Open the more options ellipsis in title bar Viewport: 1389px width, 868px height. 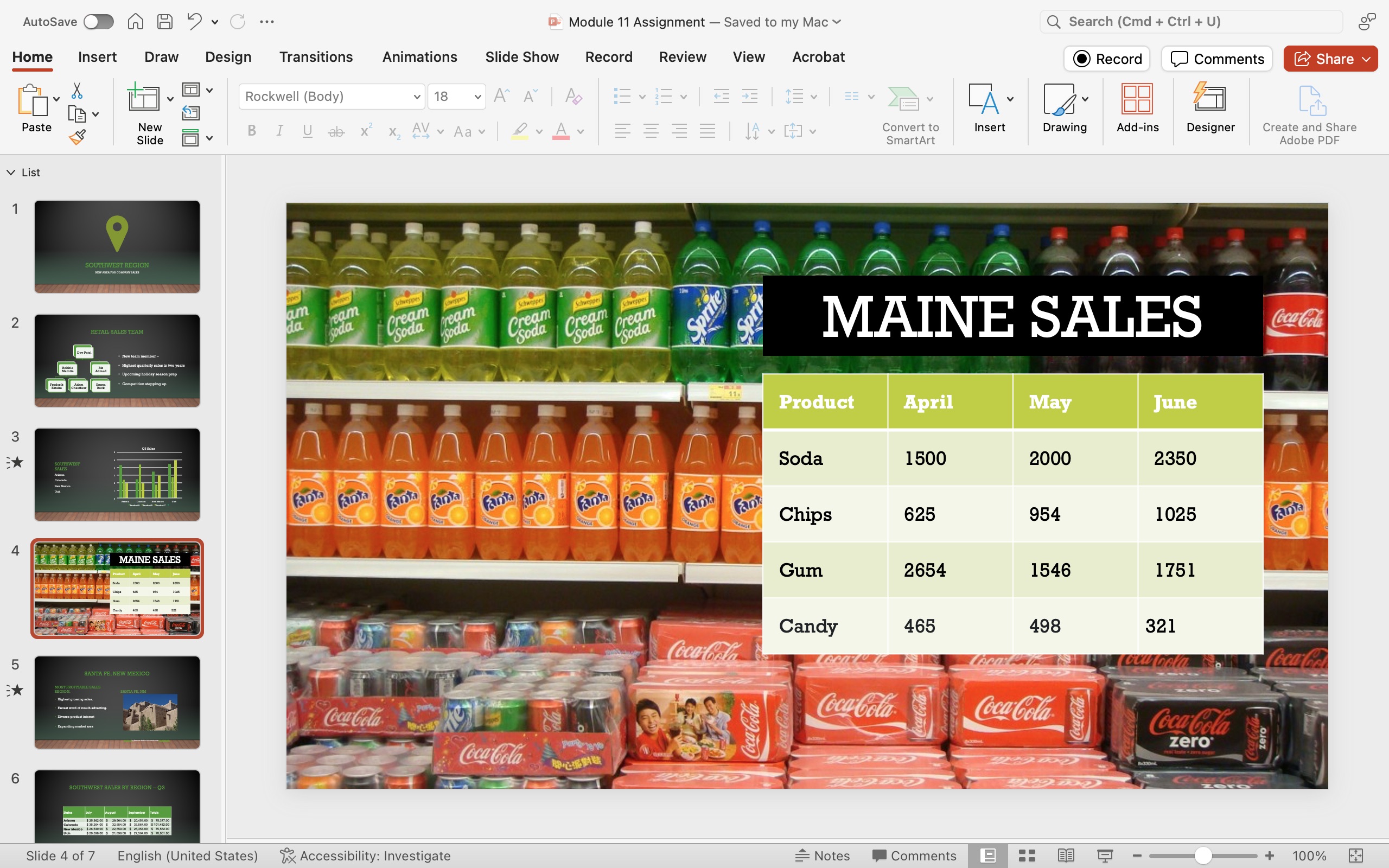pyautogui.click(x=267, y=22)
